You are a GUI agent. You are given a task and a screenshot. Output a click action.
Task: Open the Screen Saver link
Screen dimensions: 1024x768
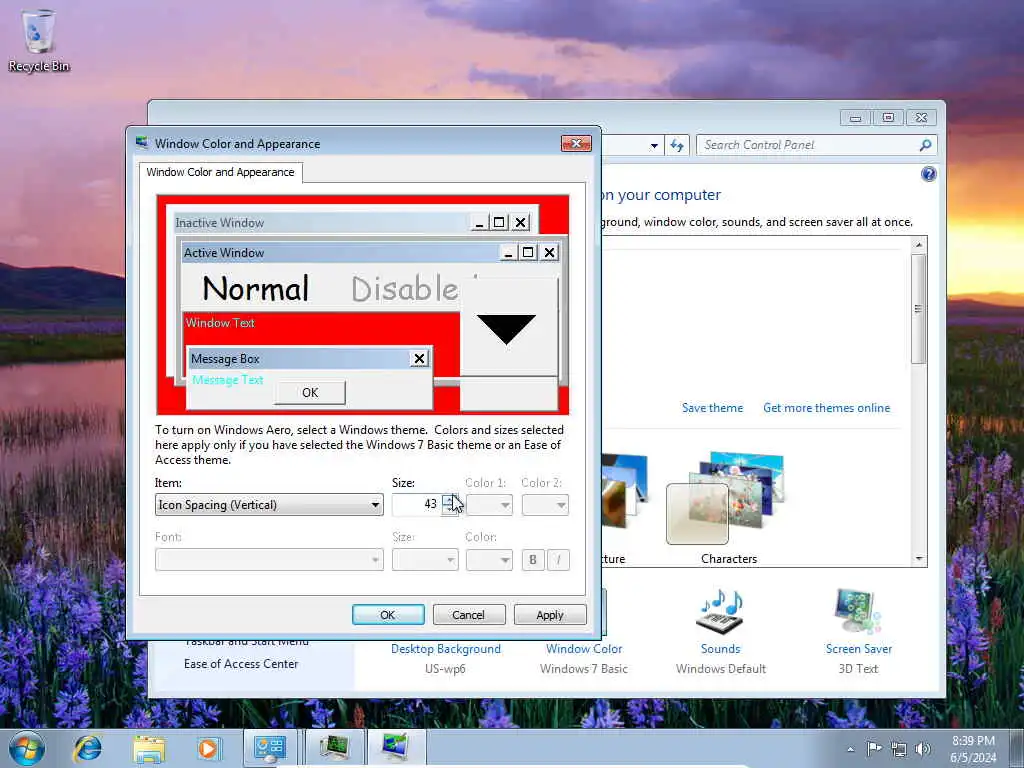[x=859, y=648]
